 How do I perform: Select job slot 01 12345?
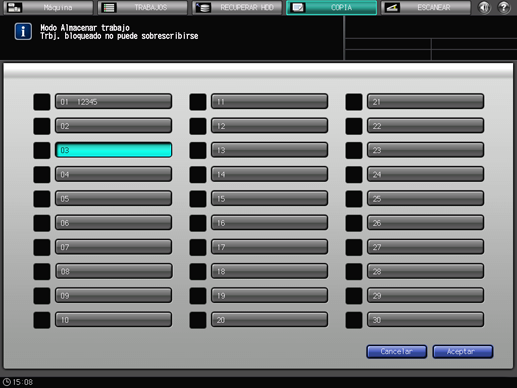tap(113, 102)
